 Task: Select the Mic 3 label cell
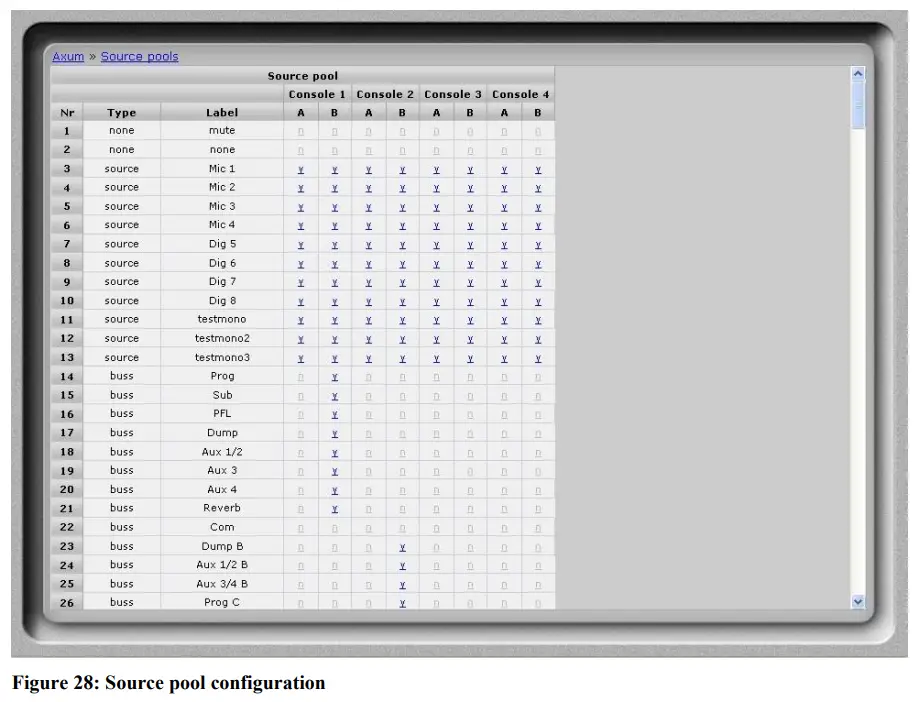point(222,206)
